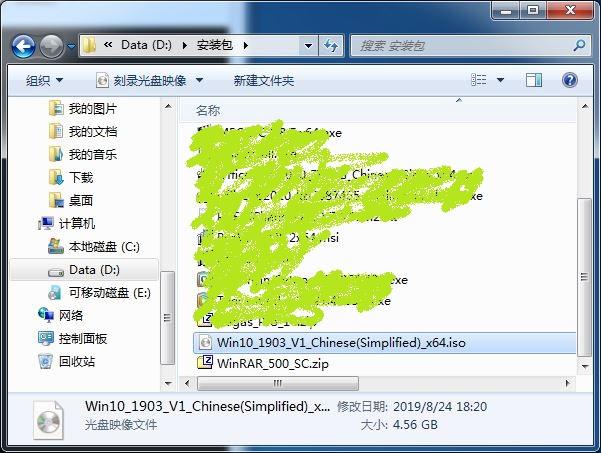Click the folder icon in address bar
The width and height of the screenshot is (601, 453).
point(89,46)
